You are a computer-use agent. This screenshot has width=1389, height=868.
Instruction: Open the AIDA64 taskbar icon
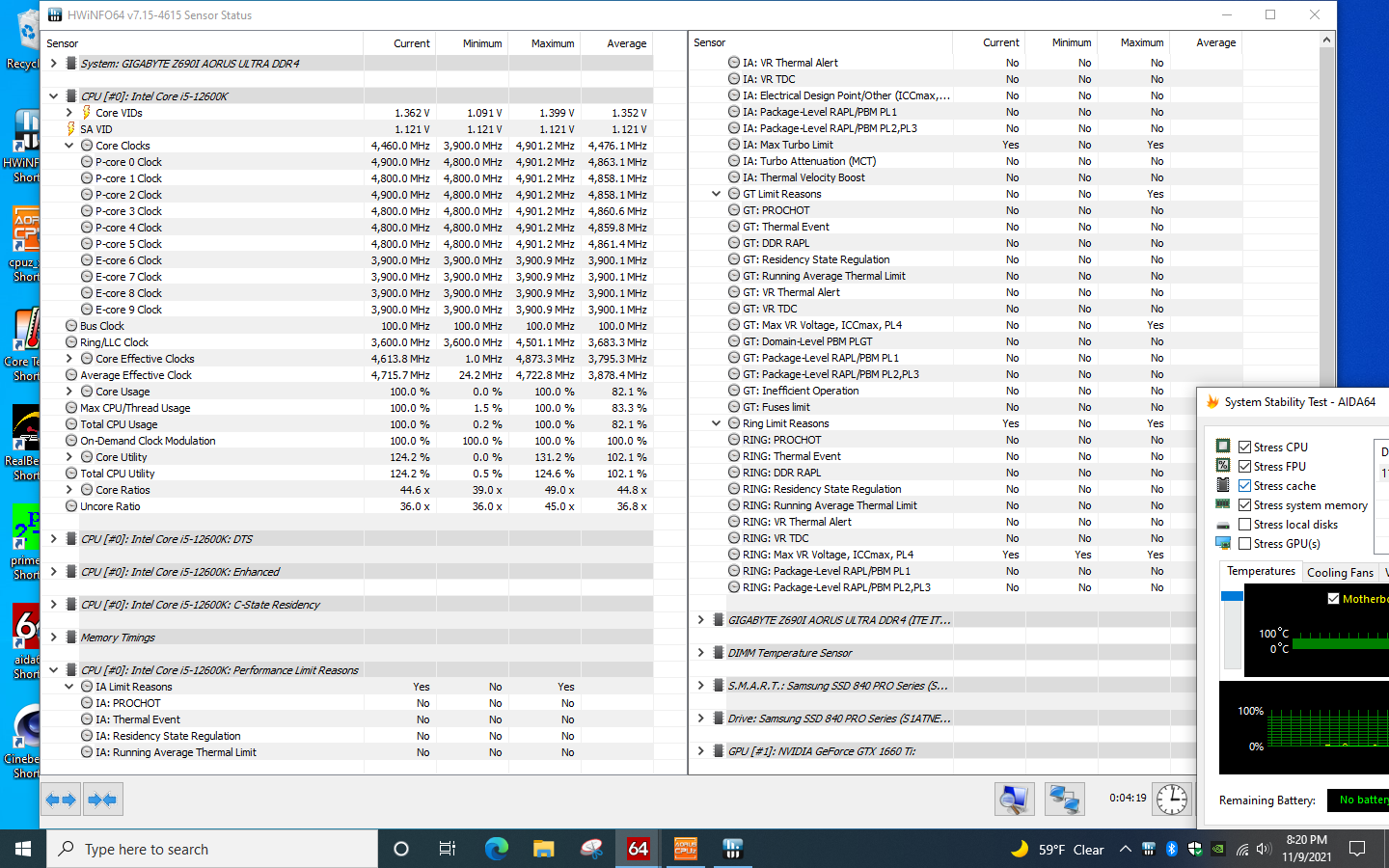tap(638, 849)
